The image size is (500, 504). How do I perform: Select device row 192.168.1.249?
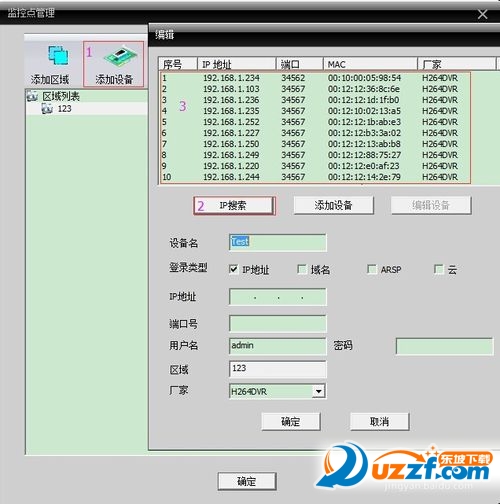[315, 155]
